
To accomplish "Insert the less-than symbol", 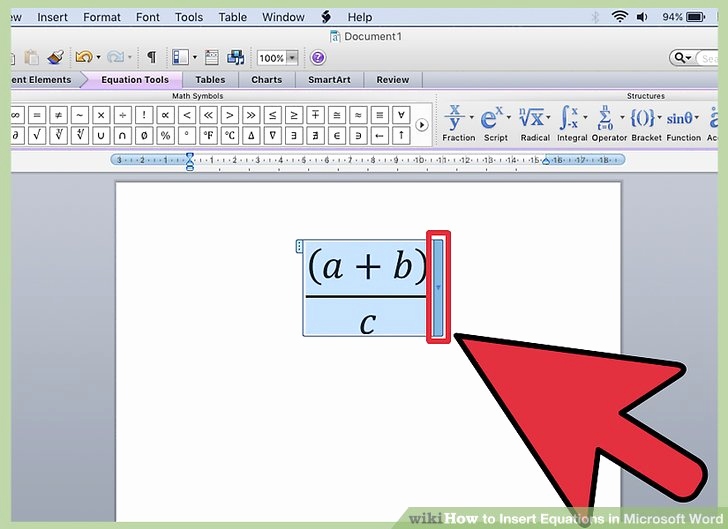I will (187, 115).
